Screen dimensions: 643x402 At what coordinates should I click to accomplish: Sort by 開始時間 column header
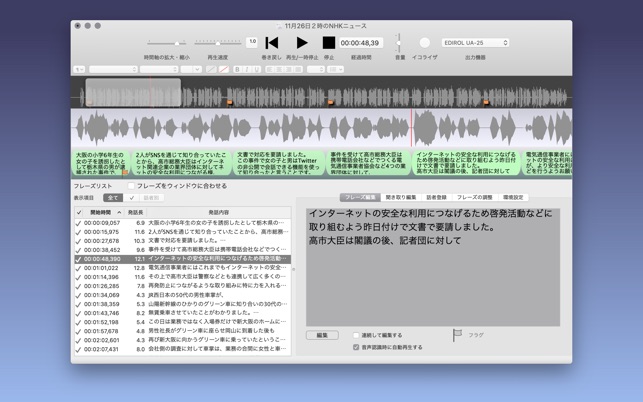click(104, 212)
